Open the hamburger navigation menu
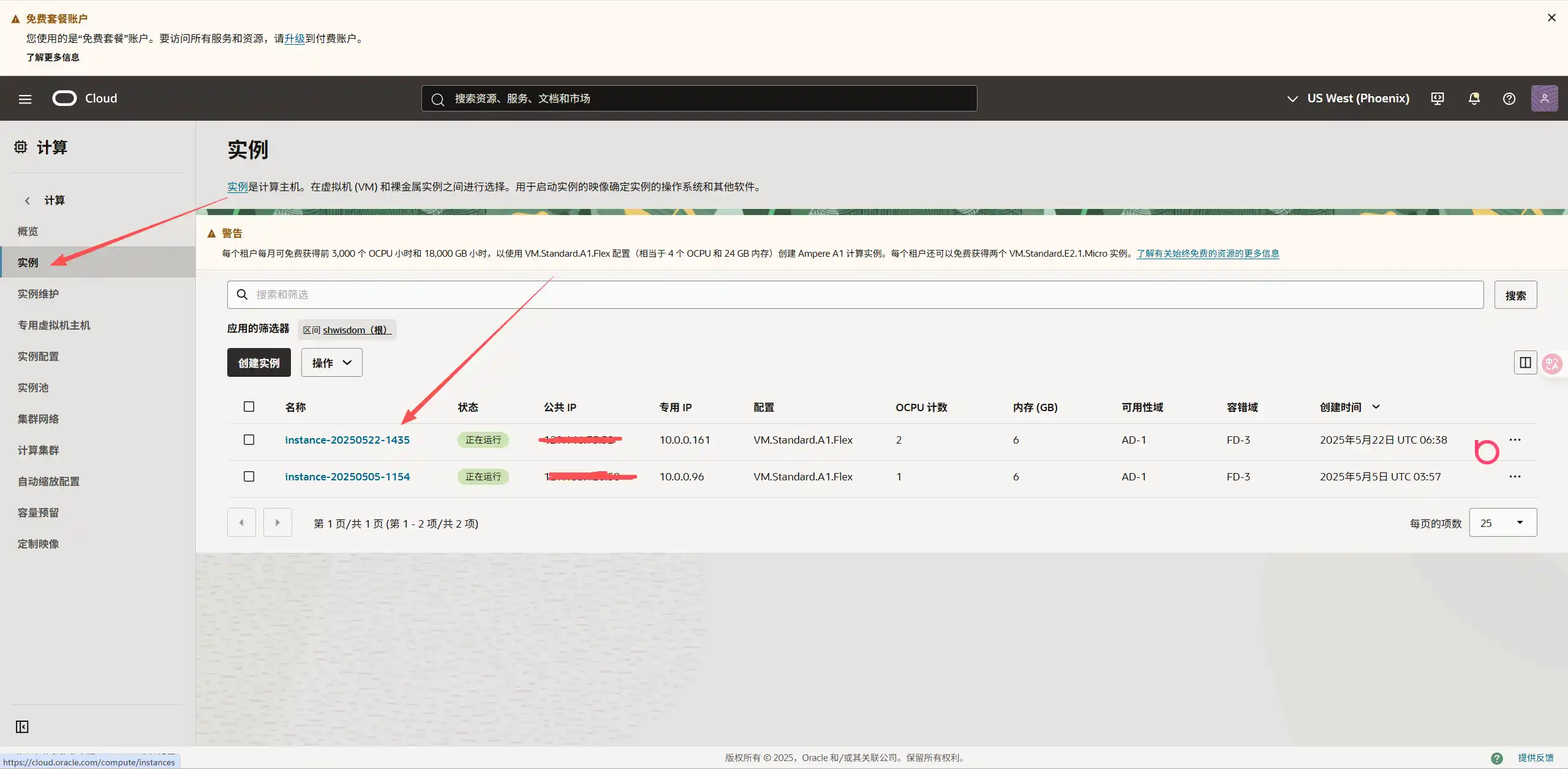 [x=25, y=99]
